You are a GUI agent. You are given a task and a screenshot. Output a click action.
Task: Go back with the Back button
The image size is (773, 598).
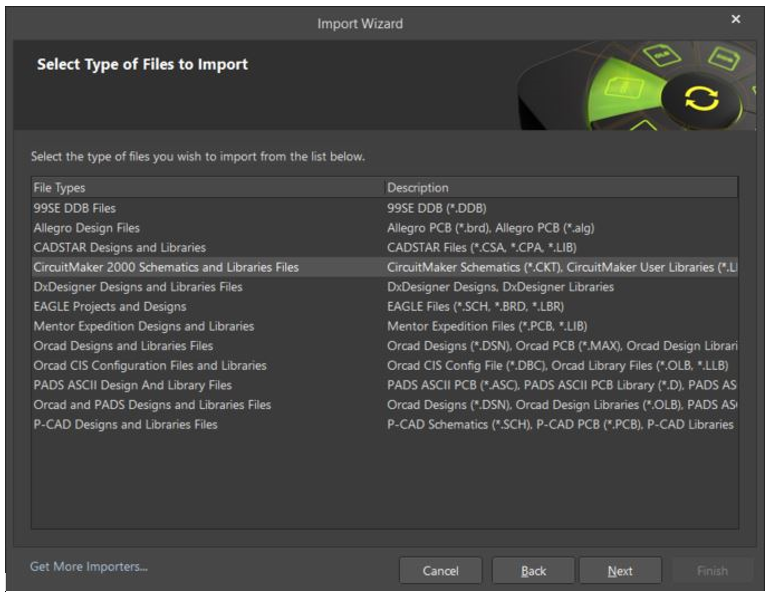click(x=533, y=571)
